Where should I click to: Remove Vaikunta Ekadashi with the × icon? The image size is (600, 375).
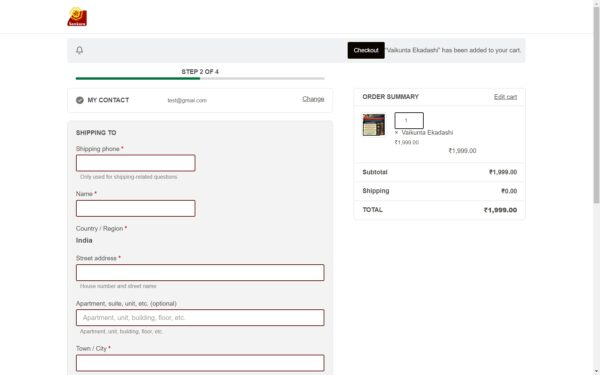396,132
